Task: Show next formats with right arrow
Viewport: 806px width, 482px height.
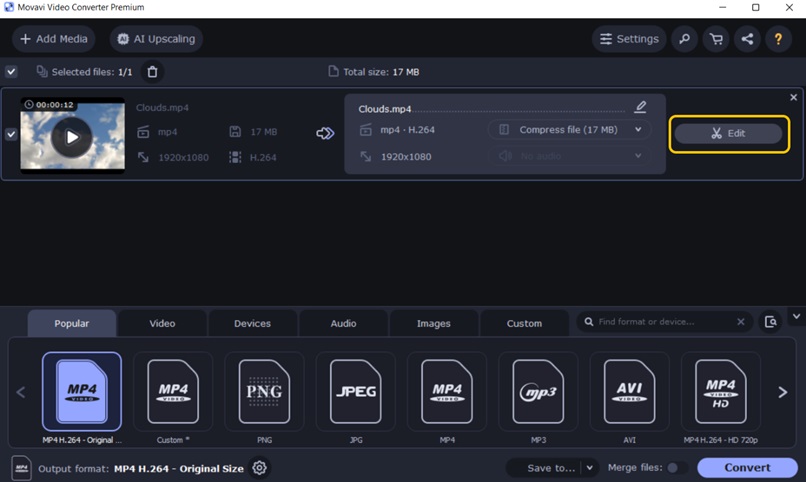Action: [782, 393]
